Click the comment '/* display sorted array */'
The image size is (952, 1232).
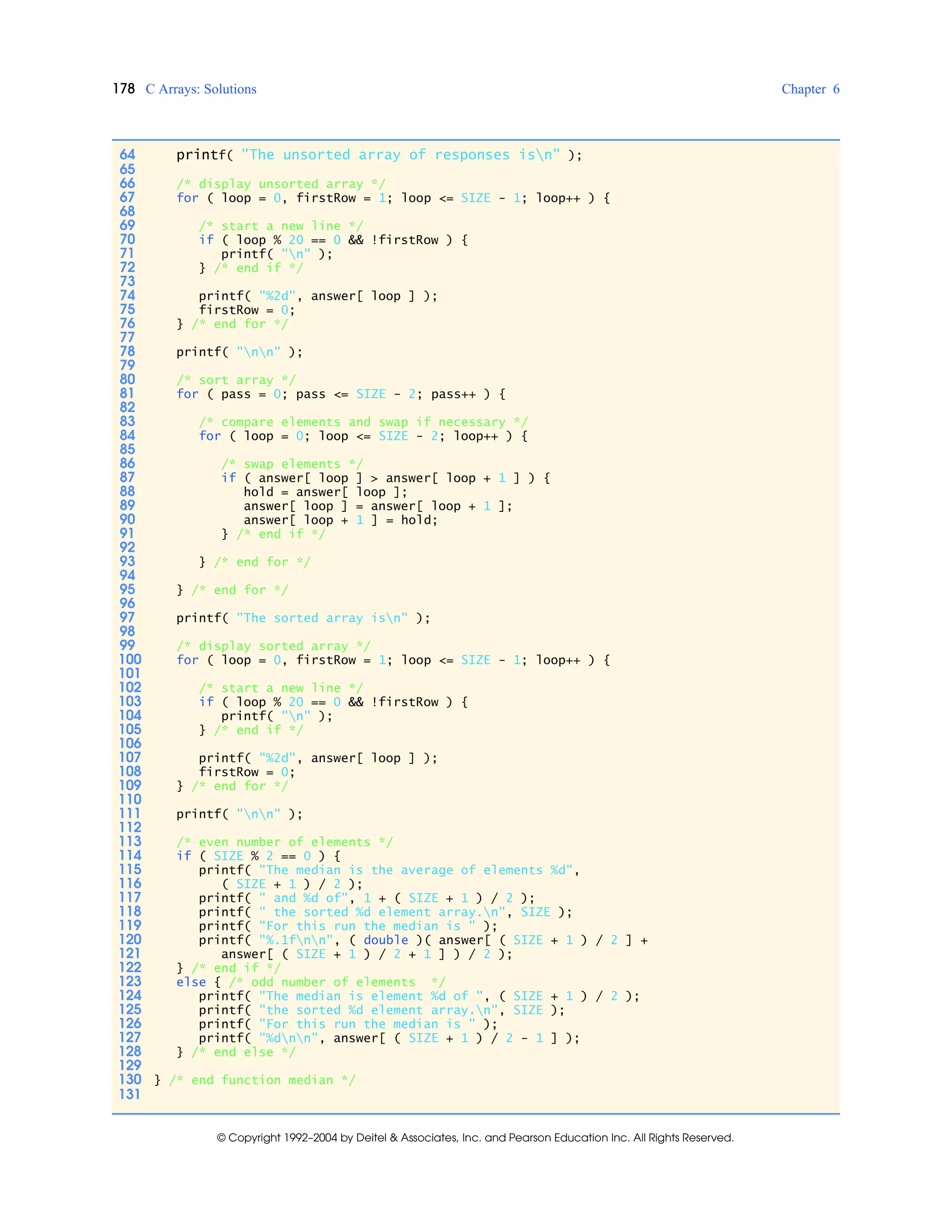click(273, 646)
